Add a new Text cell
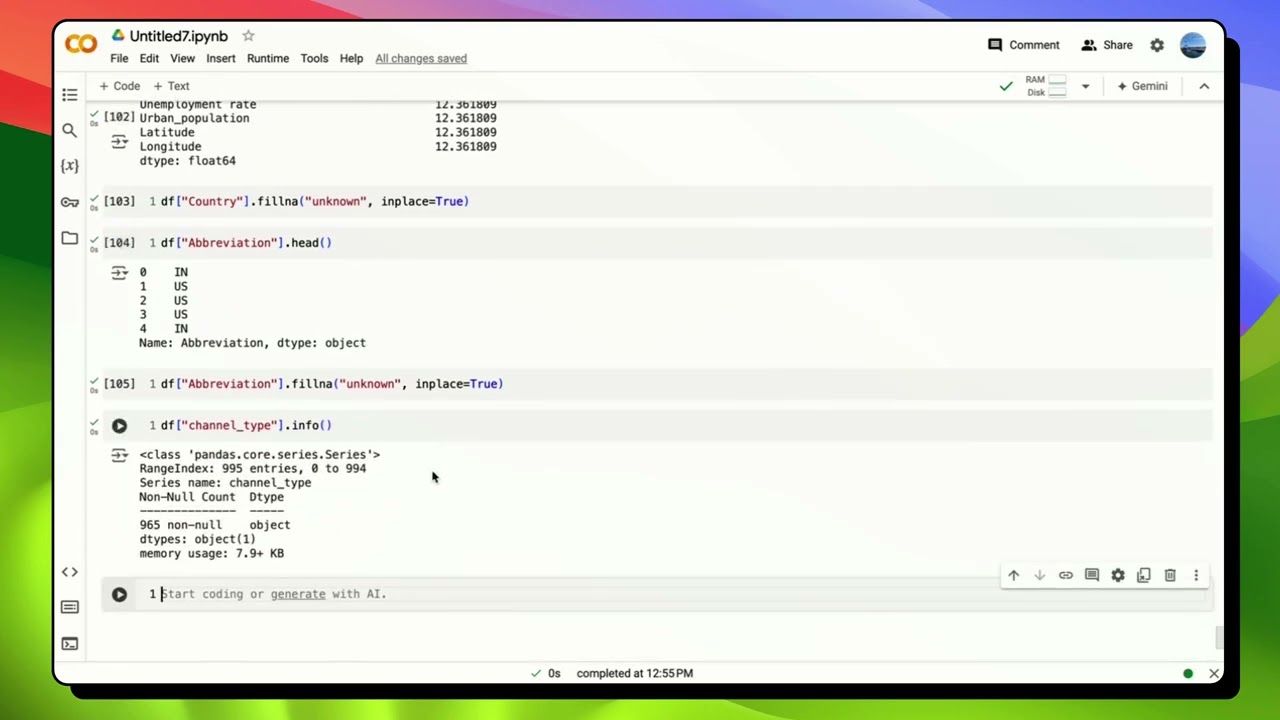1280x720 pixels. click(x=171, y=86)
